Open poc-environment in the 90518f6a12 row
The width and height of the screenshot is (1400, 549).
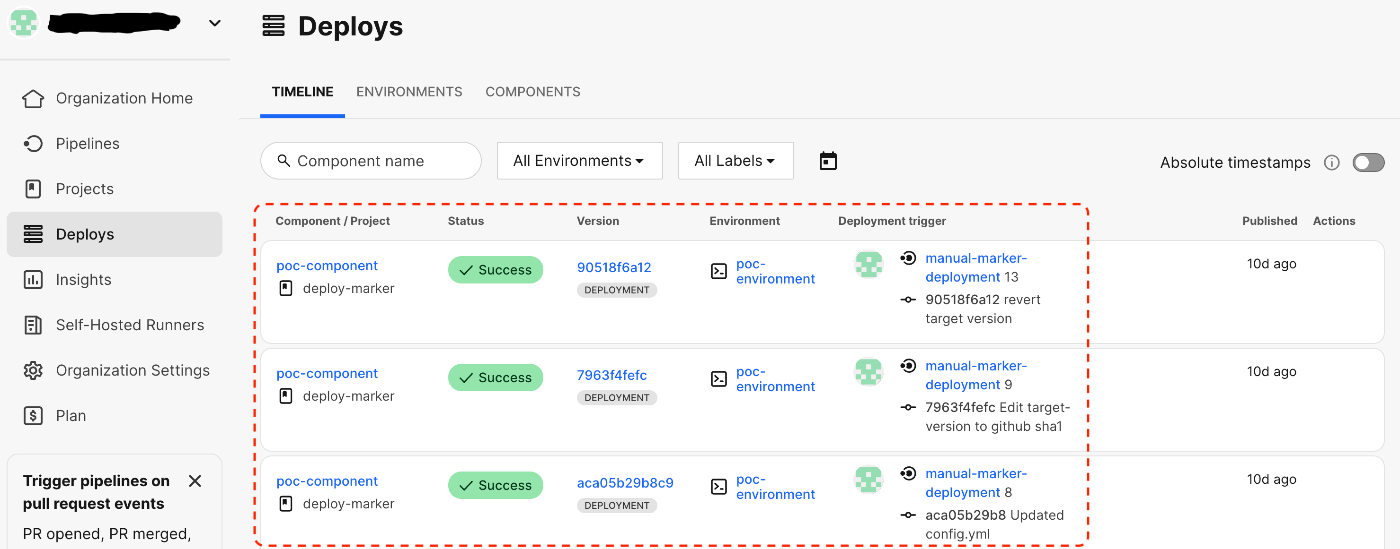pos(776,271)
